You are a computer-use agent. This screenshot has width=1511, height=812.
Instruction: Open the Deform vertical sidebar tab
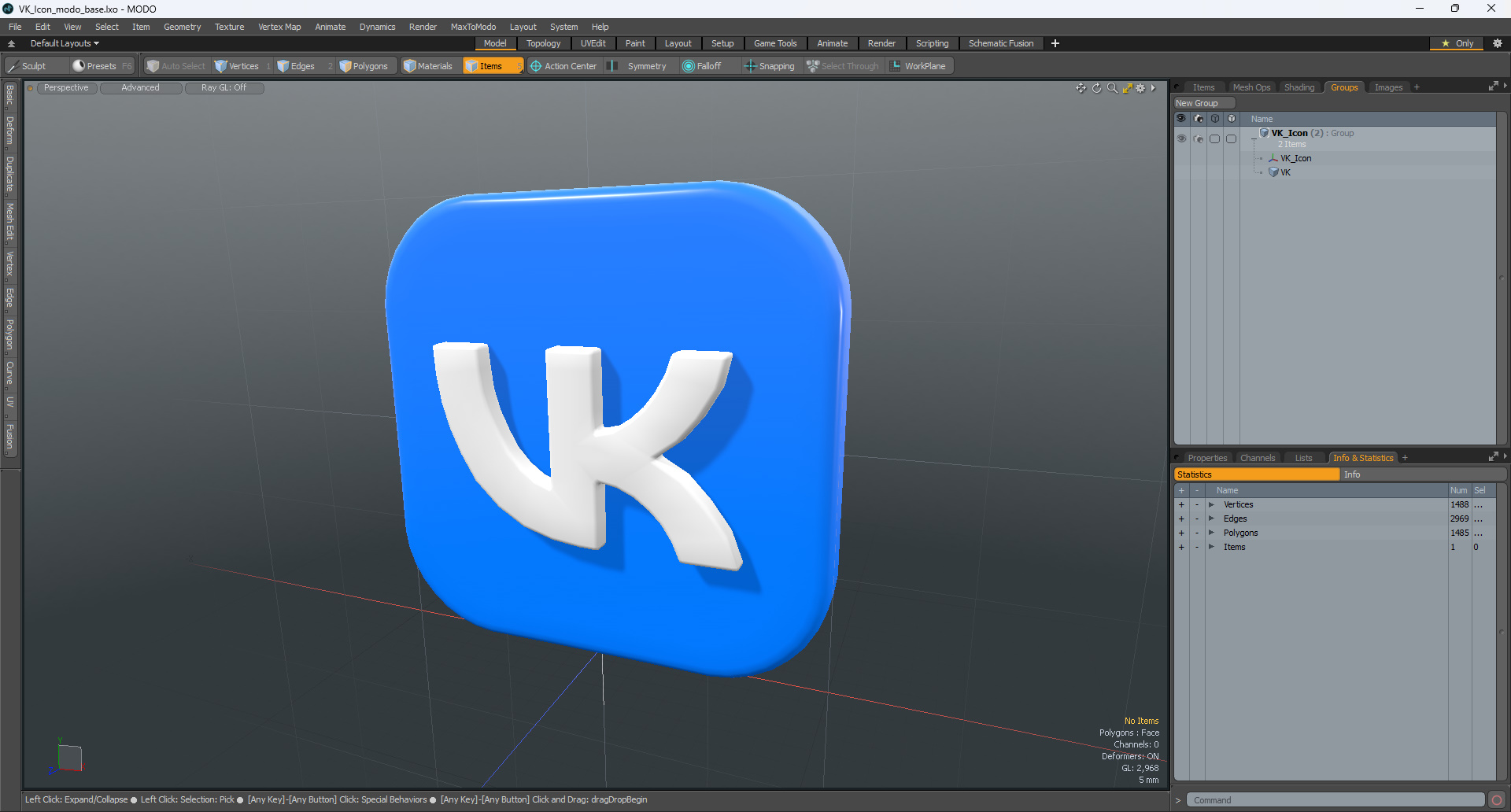point(9,131)
